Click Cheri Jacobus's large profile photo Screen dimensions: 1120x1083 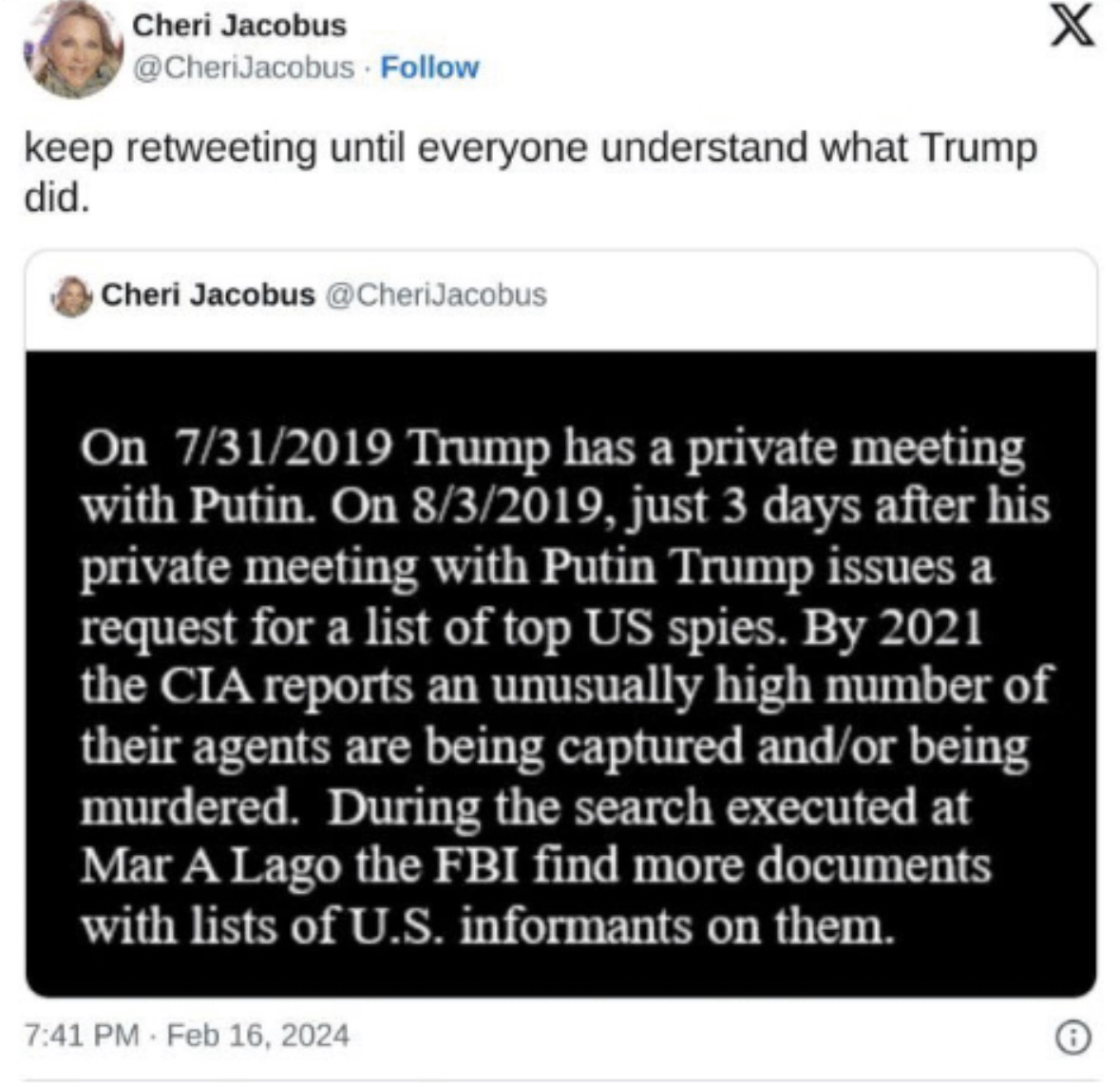[73, 49]
